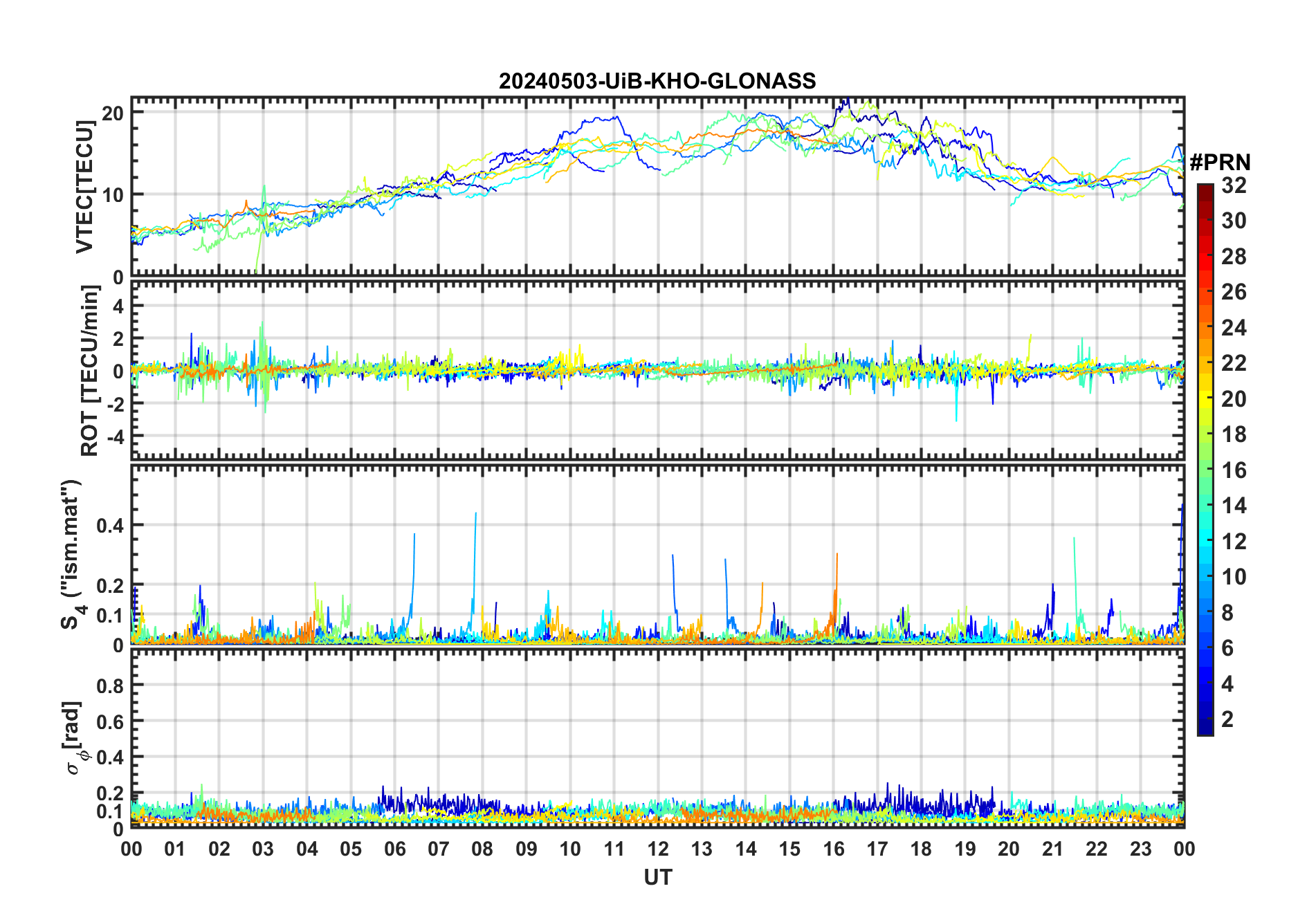Select UT-axis tick label "19"

pos(965,849)
